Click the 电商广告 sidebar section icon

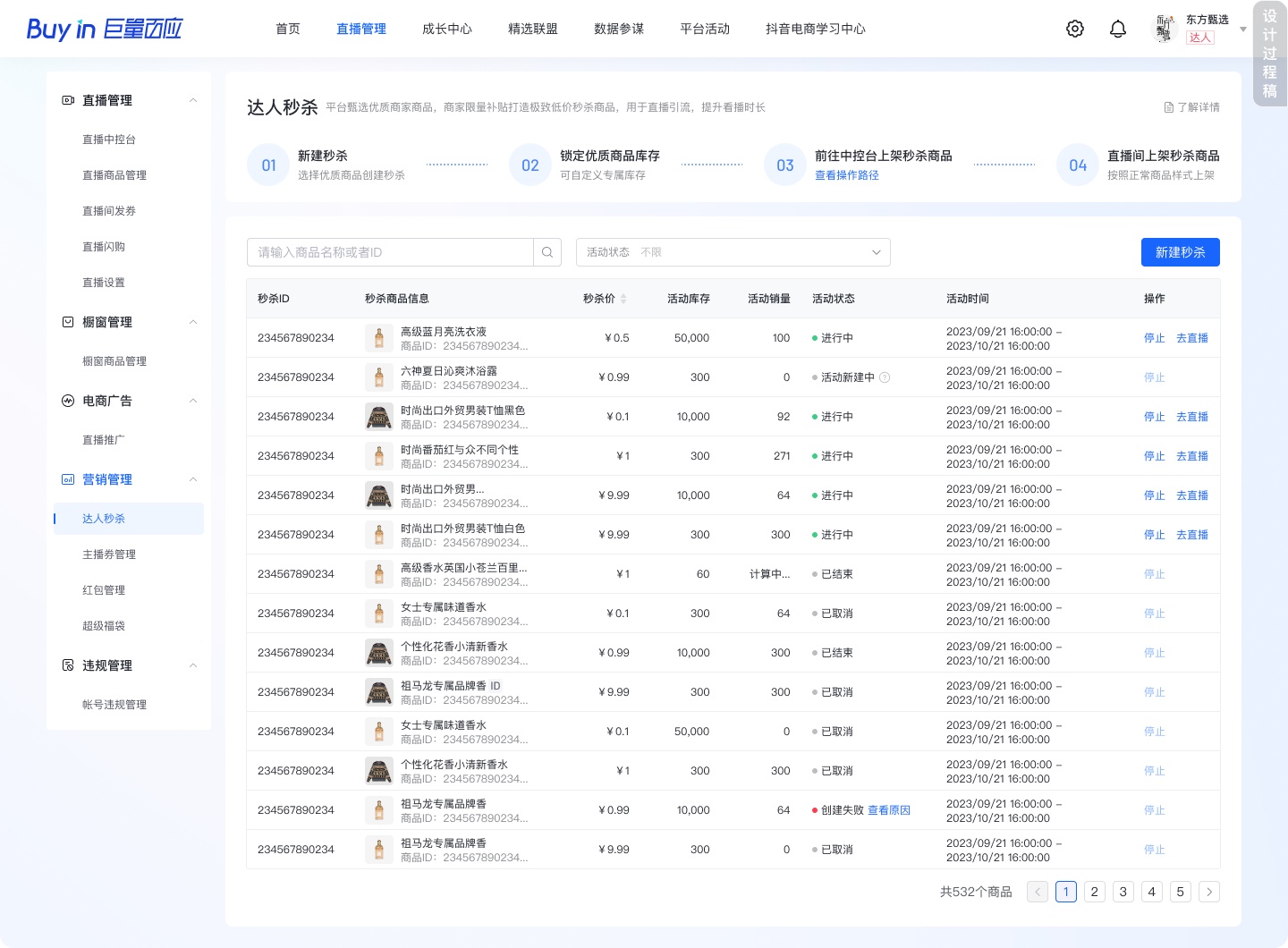point(68,401)
